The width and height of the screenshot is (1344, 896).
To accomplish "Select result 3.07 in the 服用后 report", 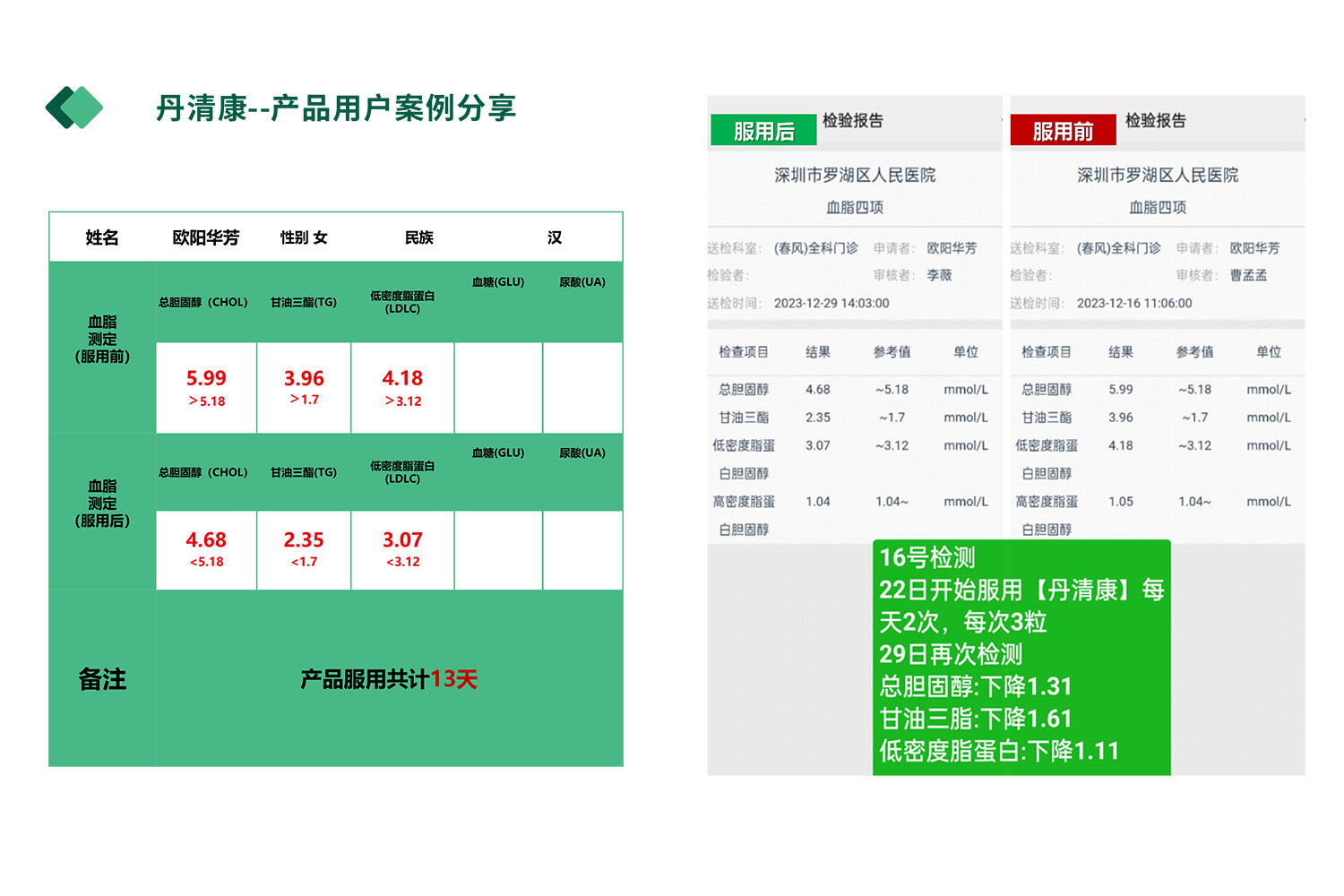I will tap(818, 445).
